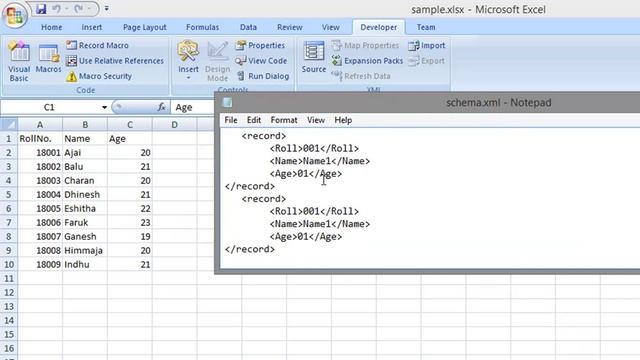Image resolution: width=640 pixels, height=360 pixels.
Task: Open the View ribbon tab in Excel
Action: [330, 27]
